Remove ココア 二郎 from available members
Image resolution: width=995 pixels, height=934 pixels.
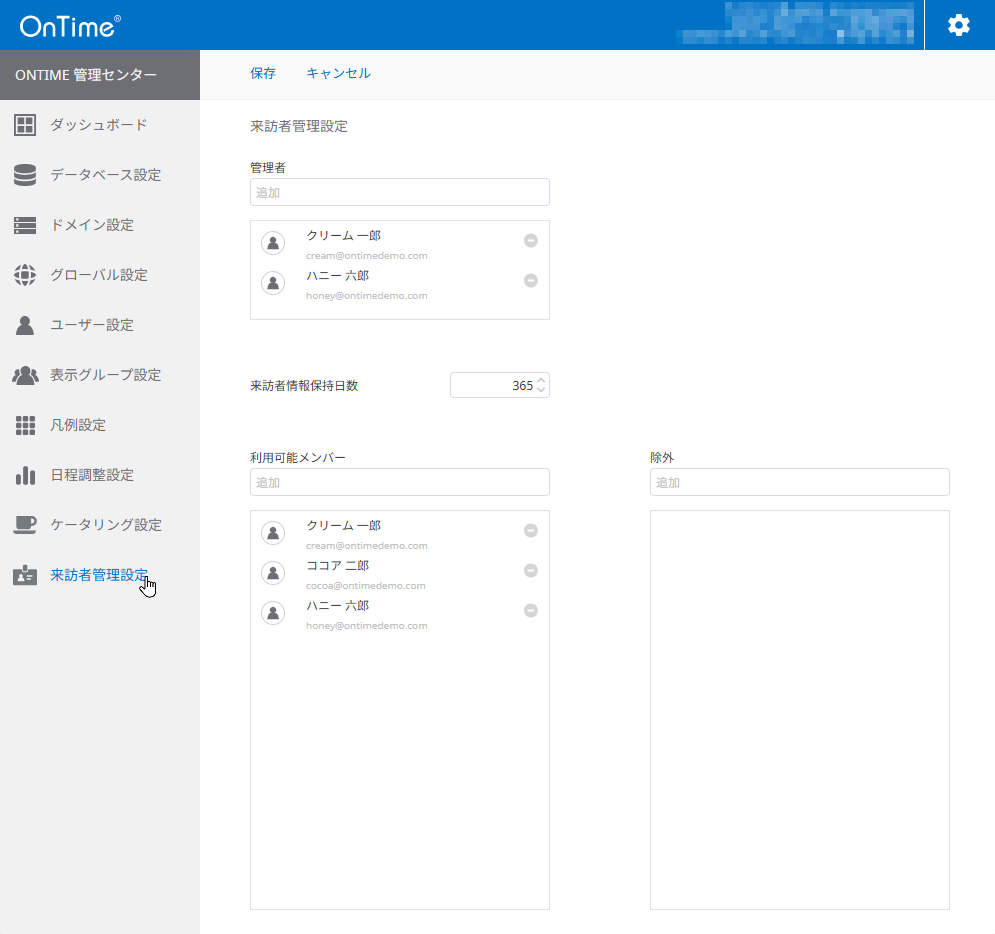[x=530, y=570]
